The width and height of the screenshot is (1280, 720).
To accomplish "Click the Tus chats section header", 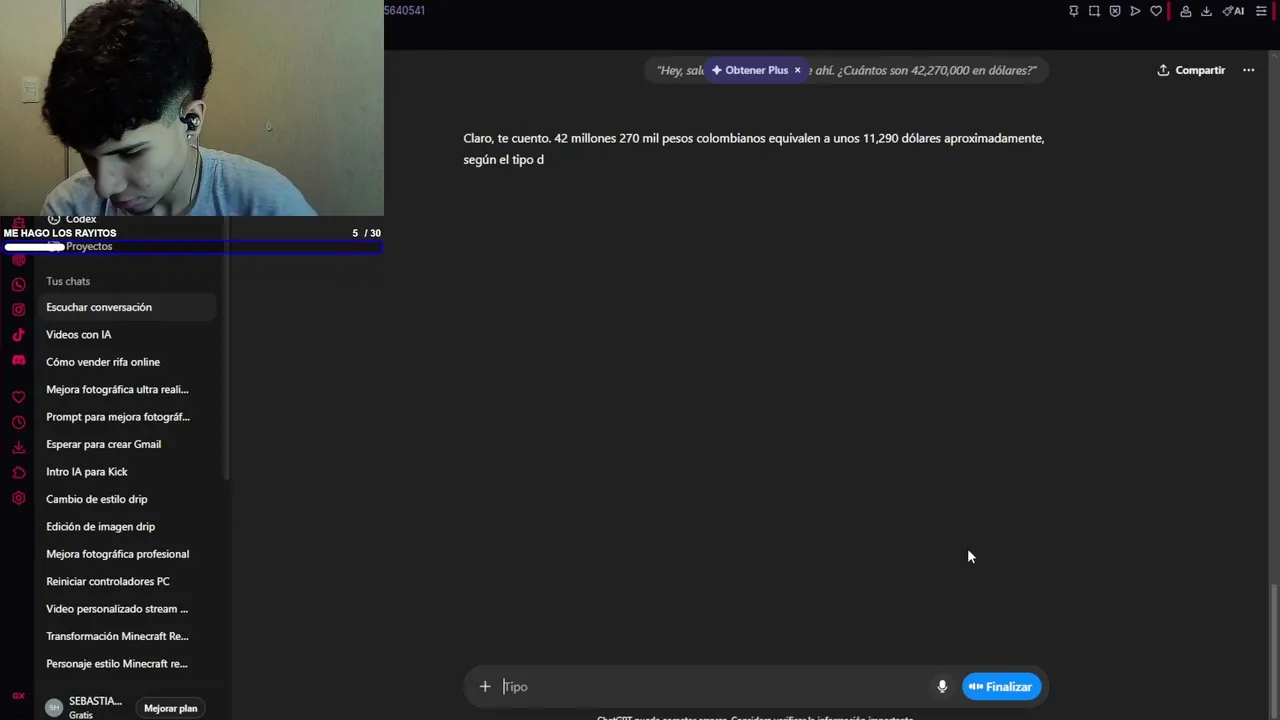I will [x=68, y=281].
